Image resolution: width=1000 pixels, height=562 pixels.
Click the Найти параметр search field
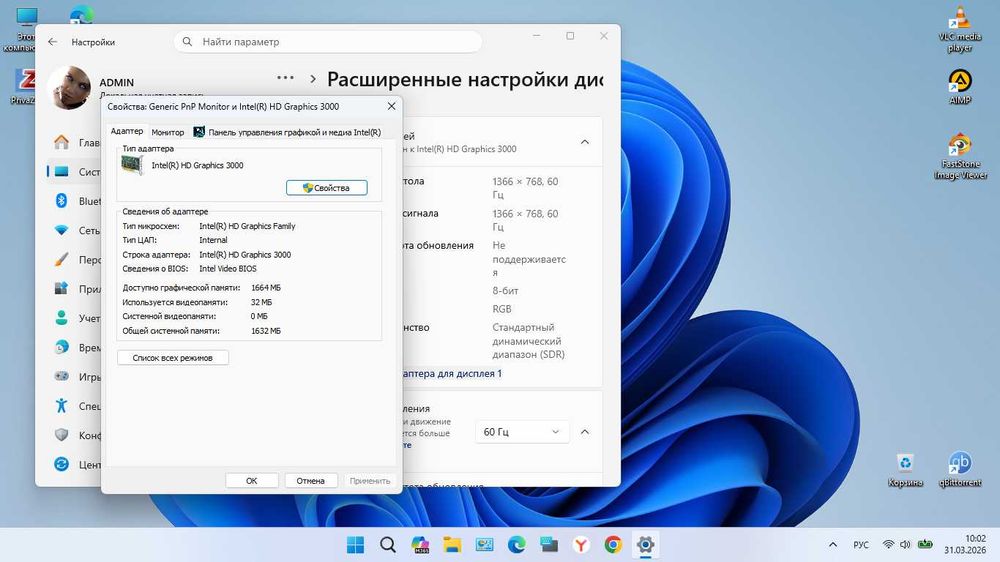tap(328, 42)
